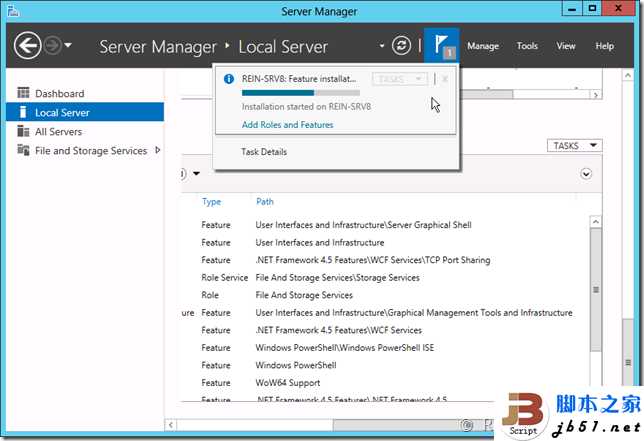The width and height of the screenshot is (644, 441).
Task: Maximize the Server Manager window
Action: [592, 9]
